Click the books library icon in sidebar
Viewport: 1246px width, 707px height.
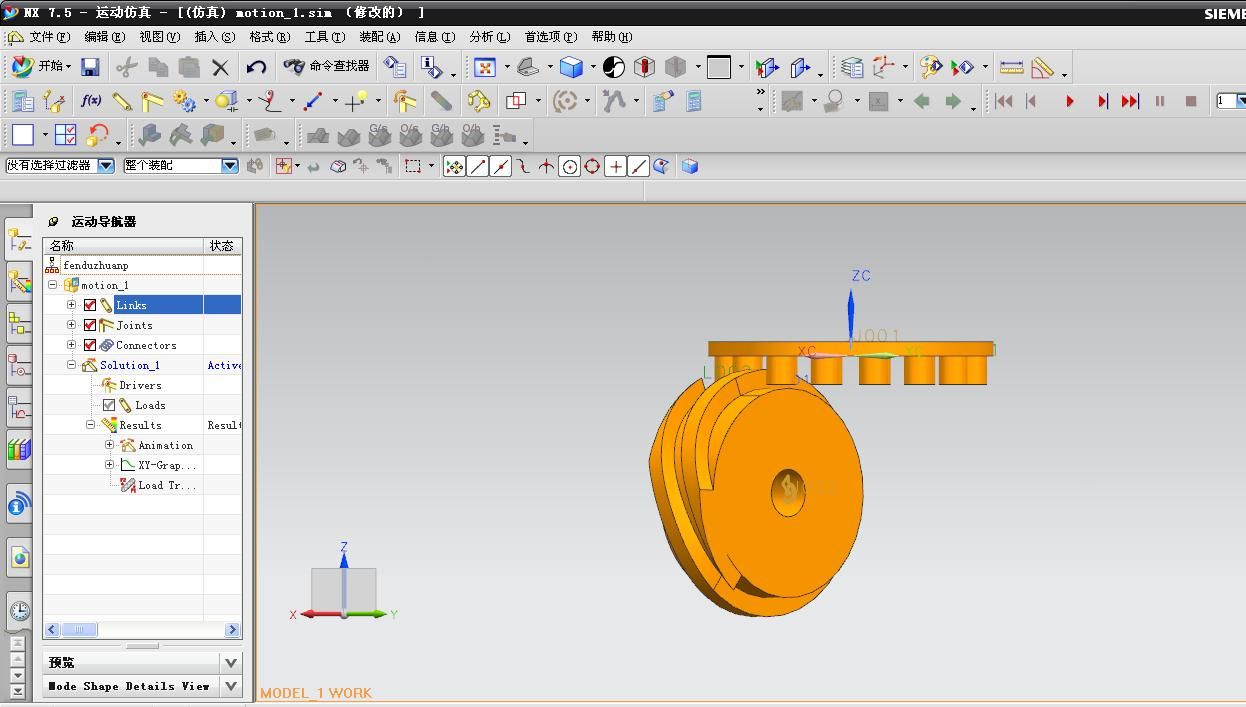(x=19, y=450)
